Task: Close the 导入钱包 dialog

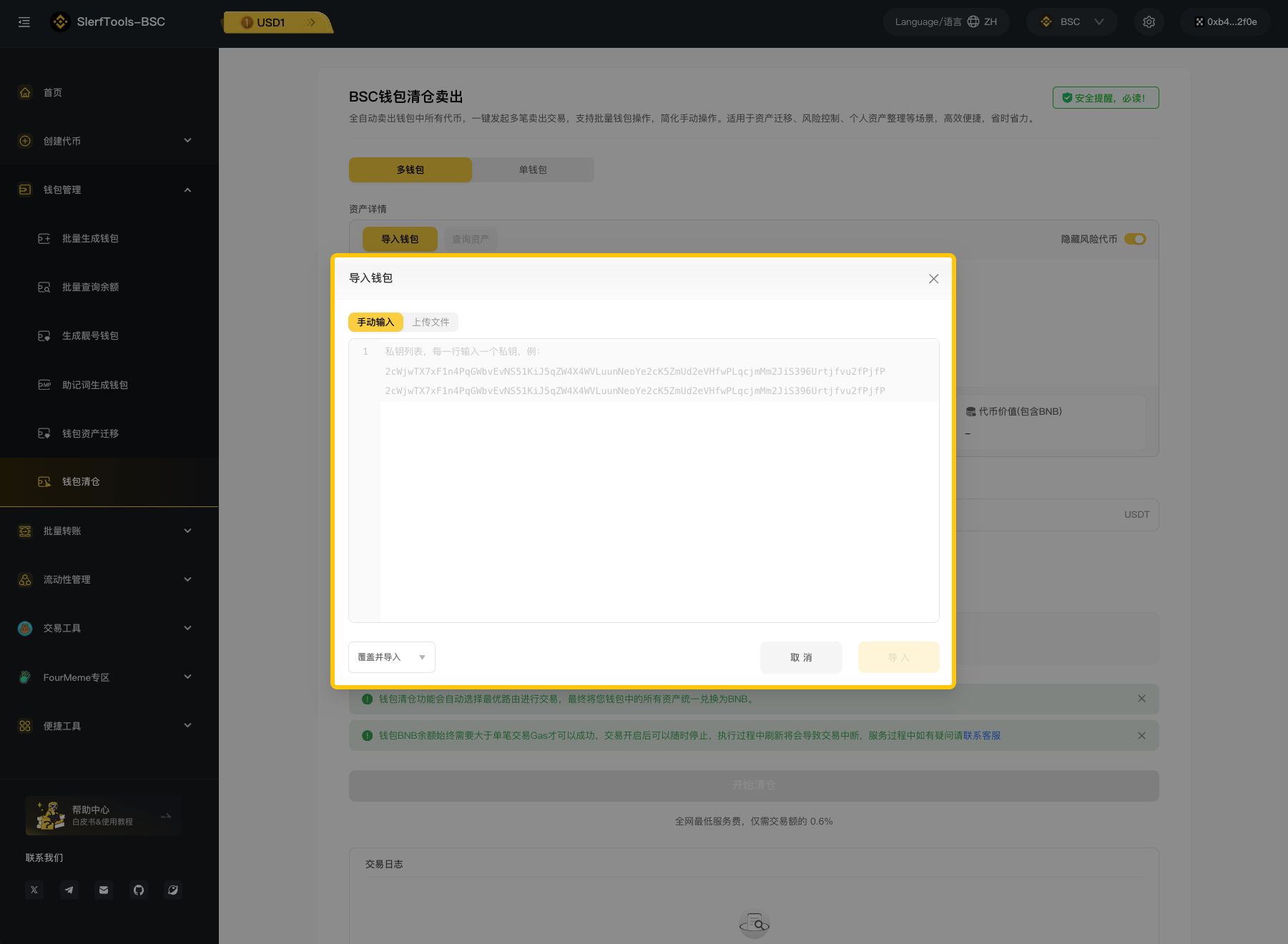Action: tap(933, 279)
